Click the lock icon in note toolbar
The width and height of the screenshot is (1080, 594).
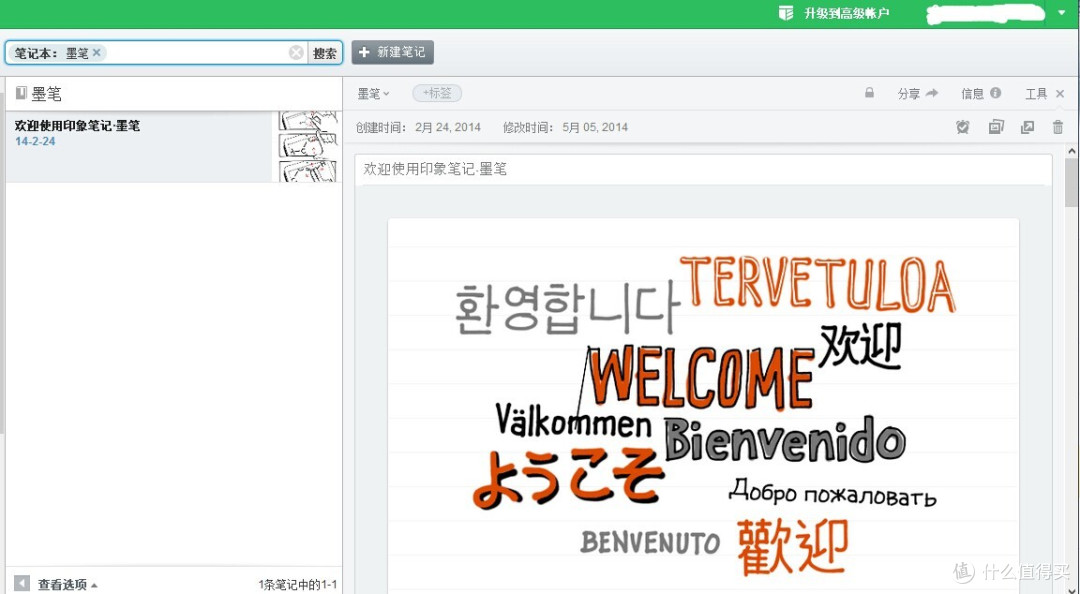(869, 92)
